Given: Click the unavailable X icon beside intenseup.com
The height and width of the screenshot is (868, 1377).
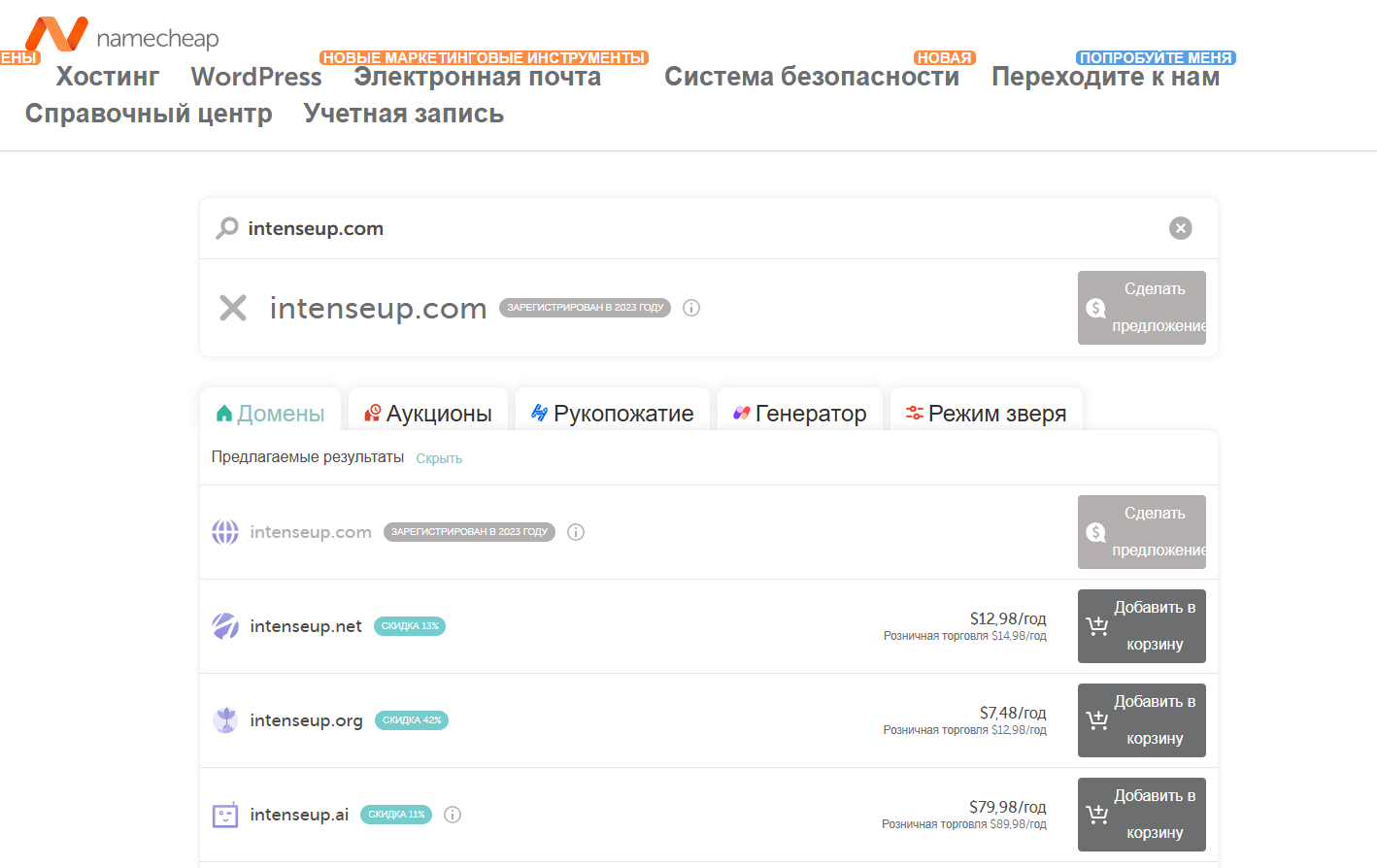Looking at the screenshot, I should click(x=233, y=308).
